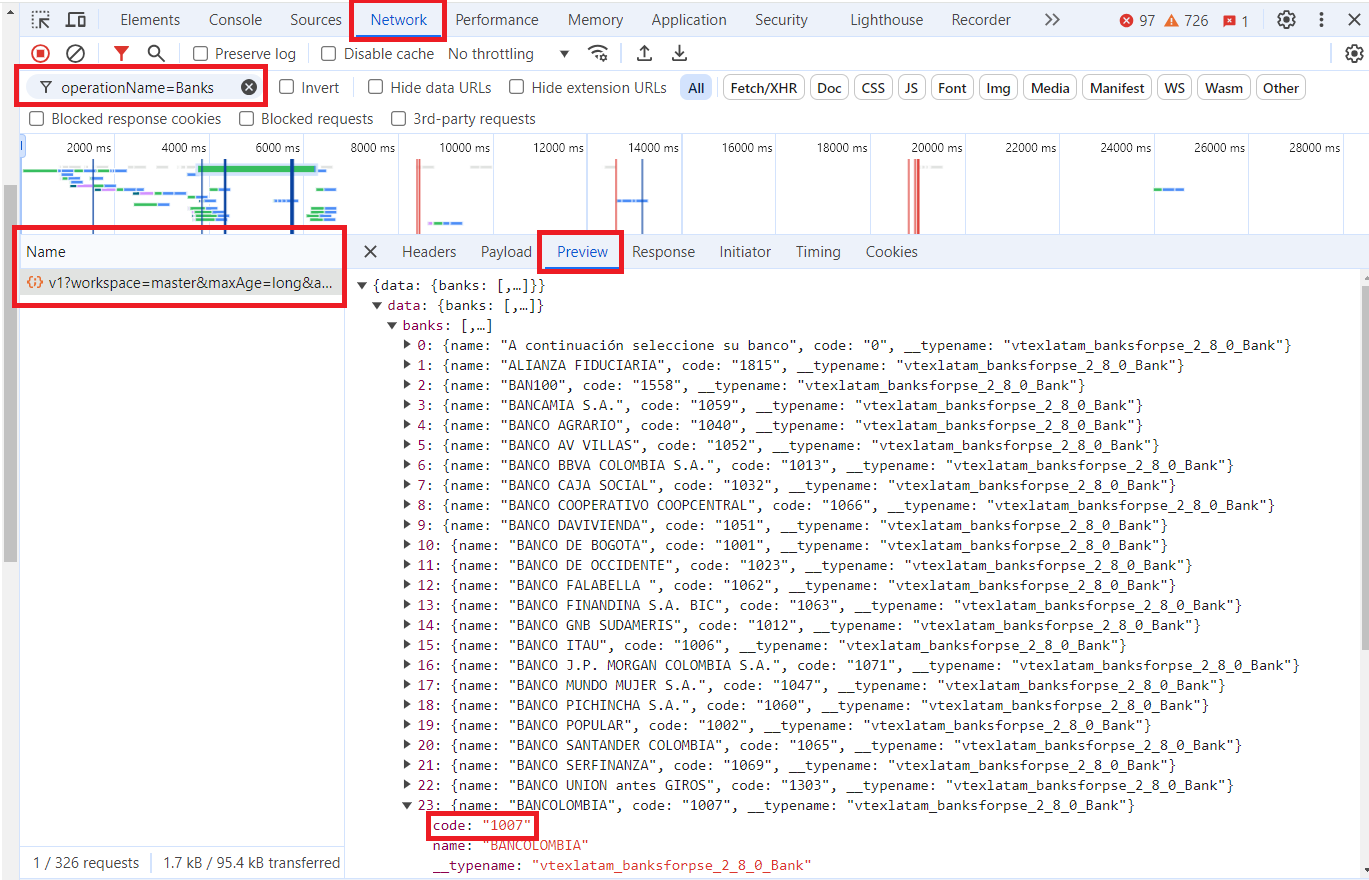Image resolution: width=1369 pixels, height=880 pixels.
Task: Clear the operationName=Banks filter text
Action: click(249, 87)
